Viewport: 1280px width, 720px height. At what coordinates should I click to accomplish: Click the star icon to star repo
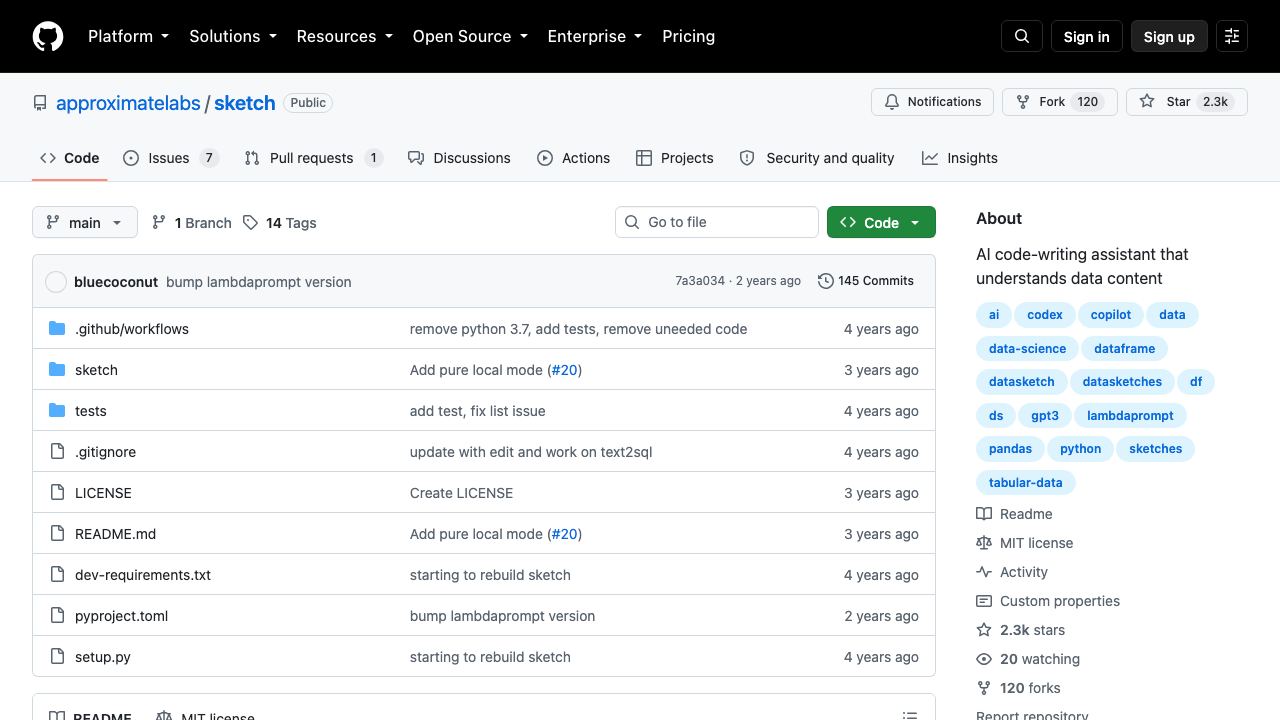click(x=1147, y=102)
